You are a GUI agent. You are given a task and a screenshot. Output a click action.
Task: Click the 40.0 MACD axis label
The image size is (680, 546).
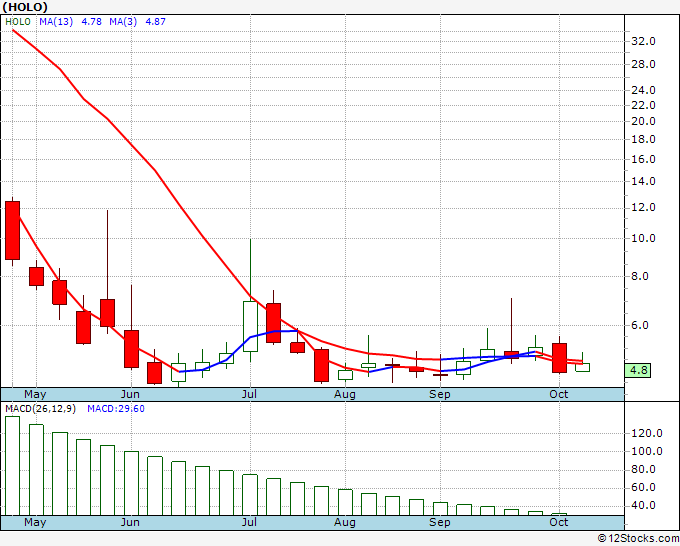coord(643,506)
